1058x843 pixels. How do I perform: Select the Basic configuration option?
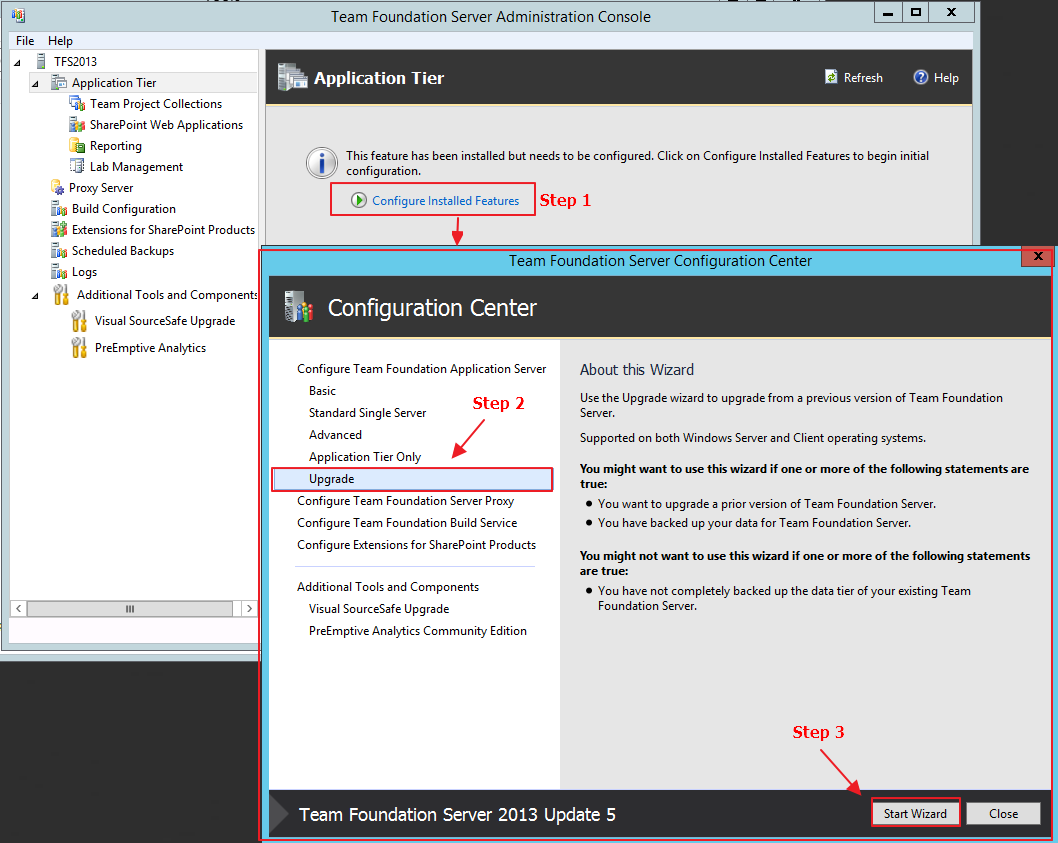pos(323,391)
